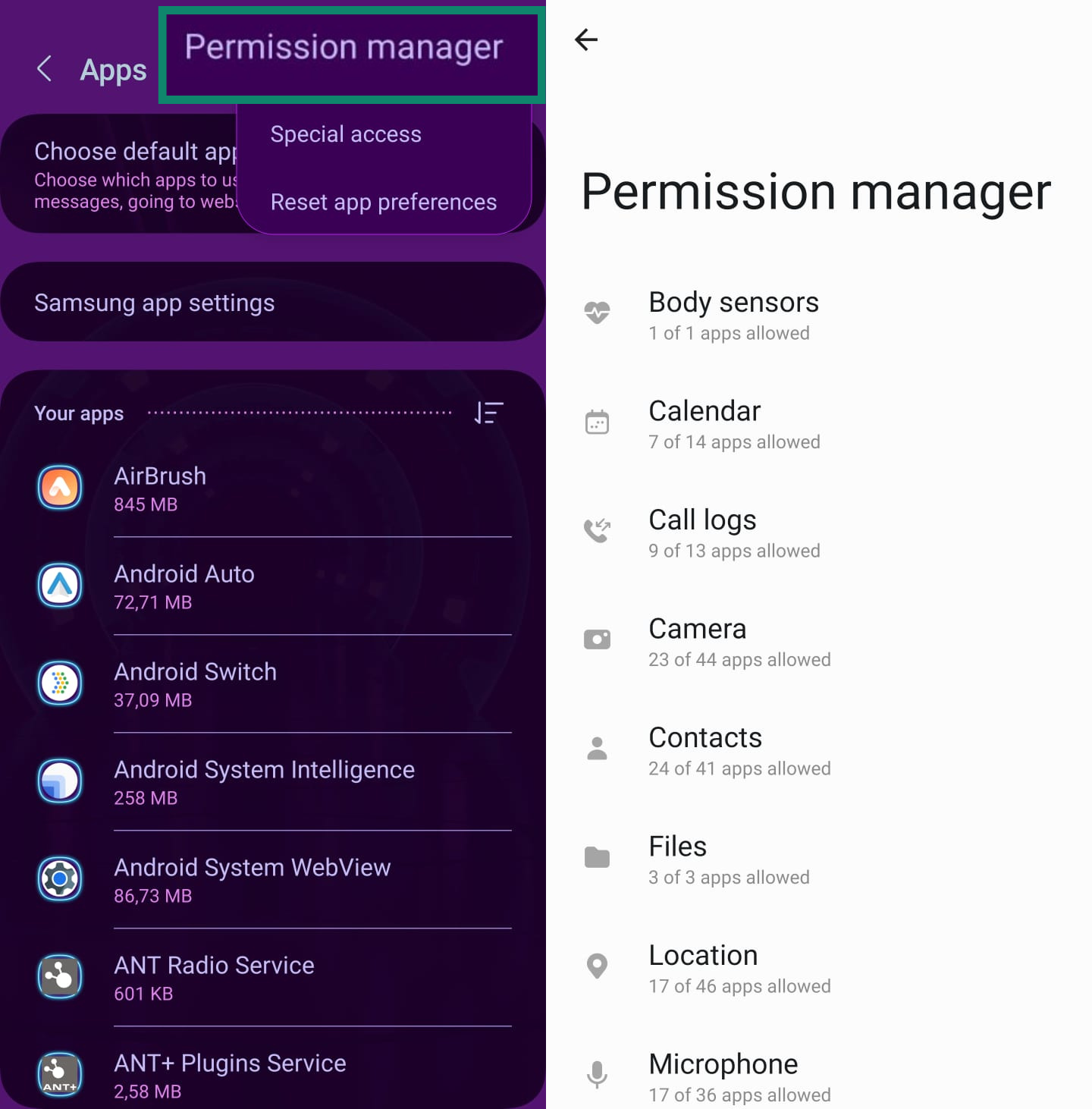Choose Reset app preferences
The image size is (1092, 1109).
(x=384, y=202)
